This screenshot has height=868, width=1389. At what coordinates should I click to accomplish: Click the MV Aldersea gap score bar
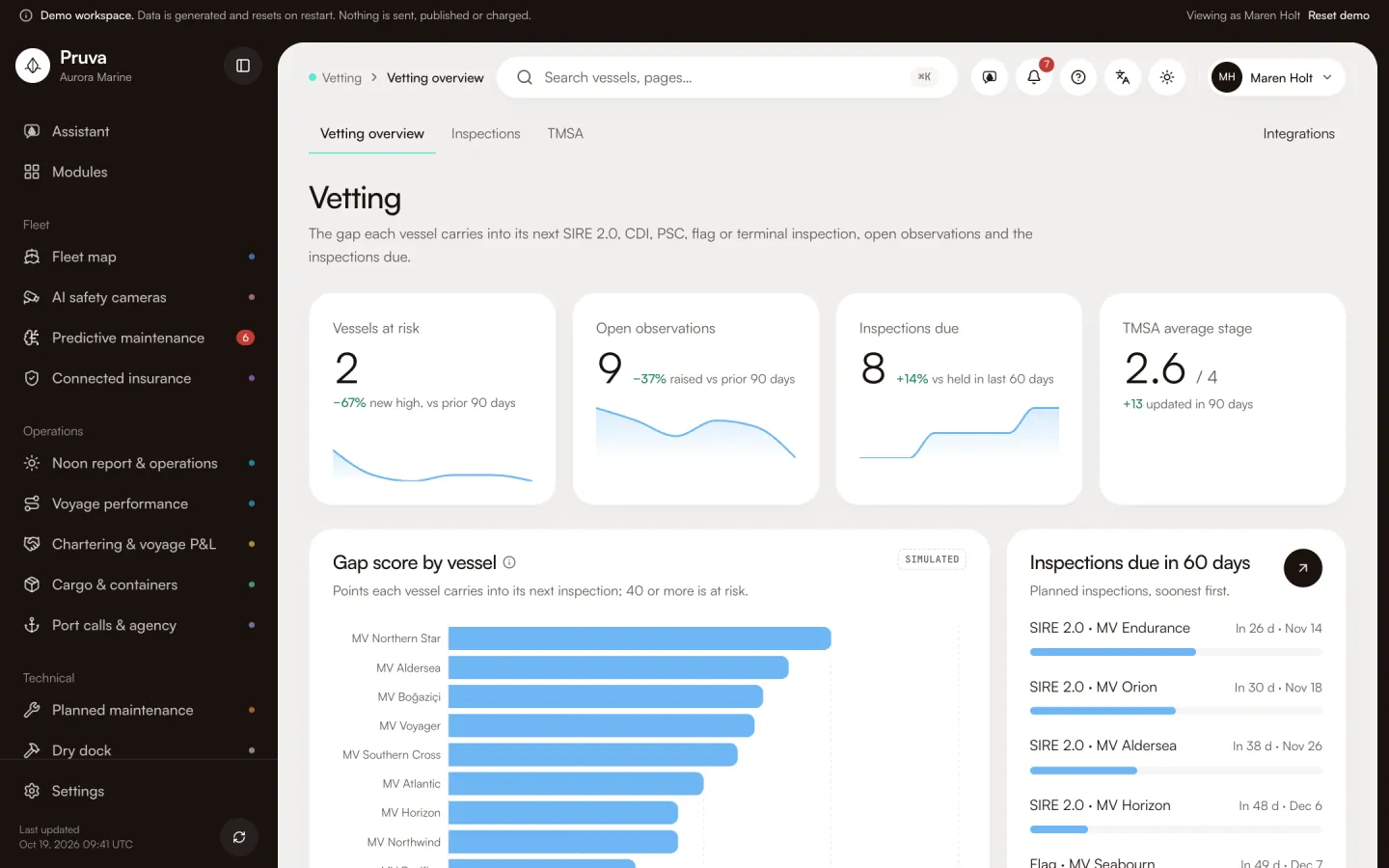point(618,667)
